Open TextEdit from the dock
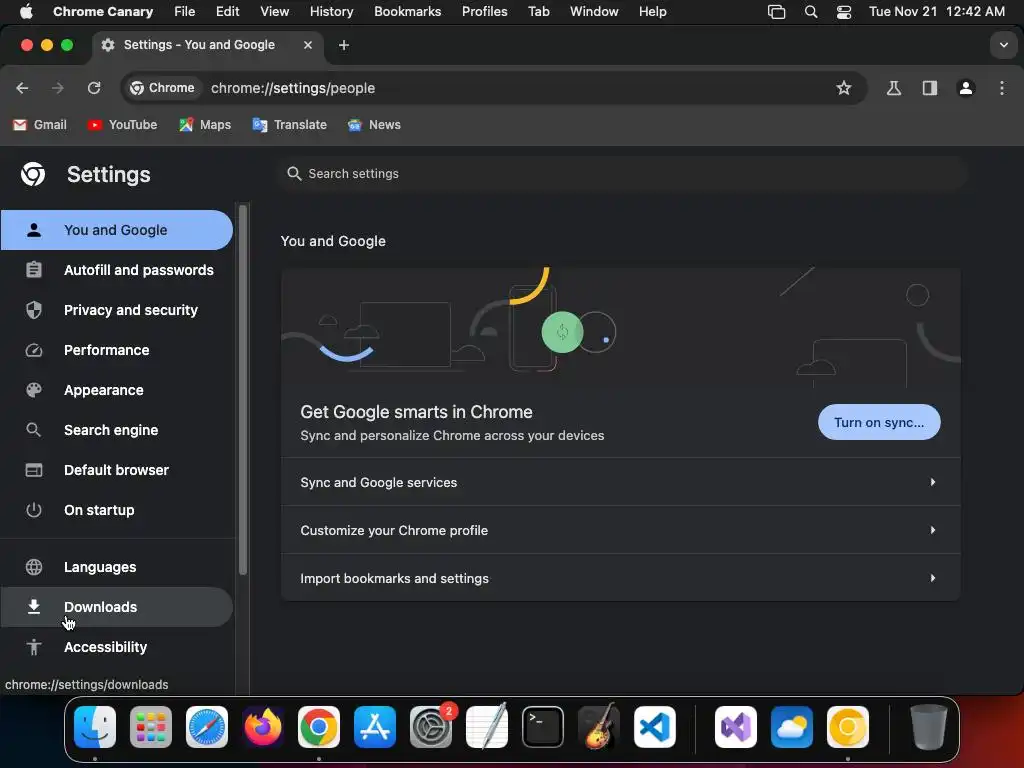Image resolution: width=1024 pixels, height=768 pixels. point(487,727)
